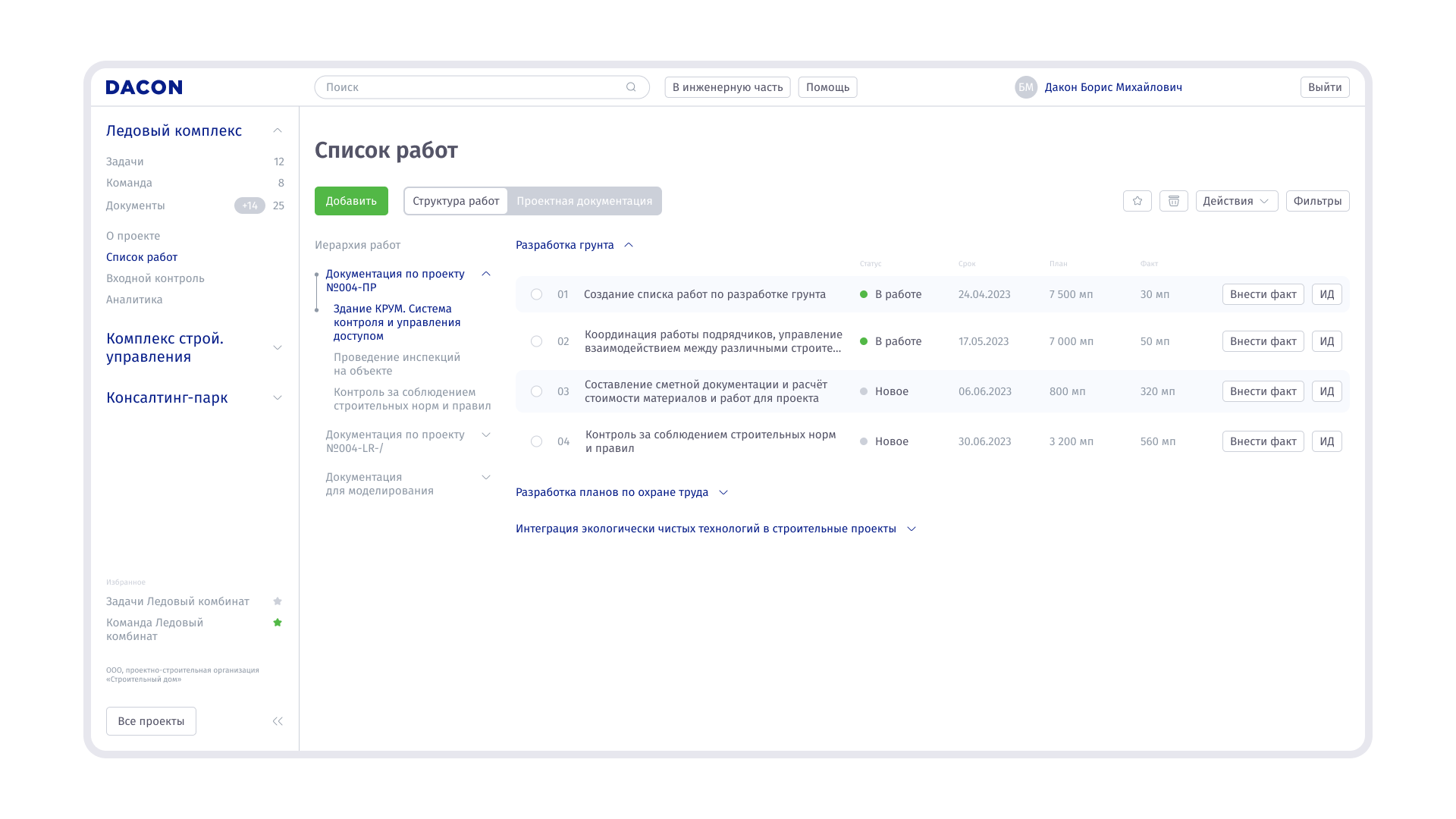
Task: Switch to Проектная документация tab
Action: (x=584, y=201)
